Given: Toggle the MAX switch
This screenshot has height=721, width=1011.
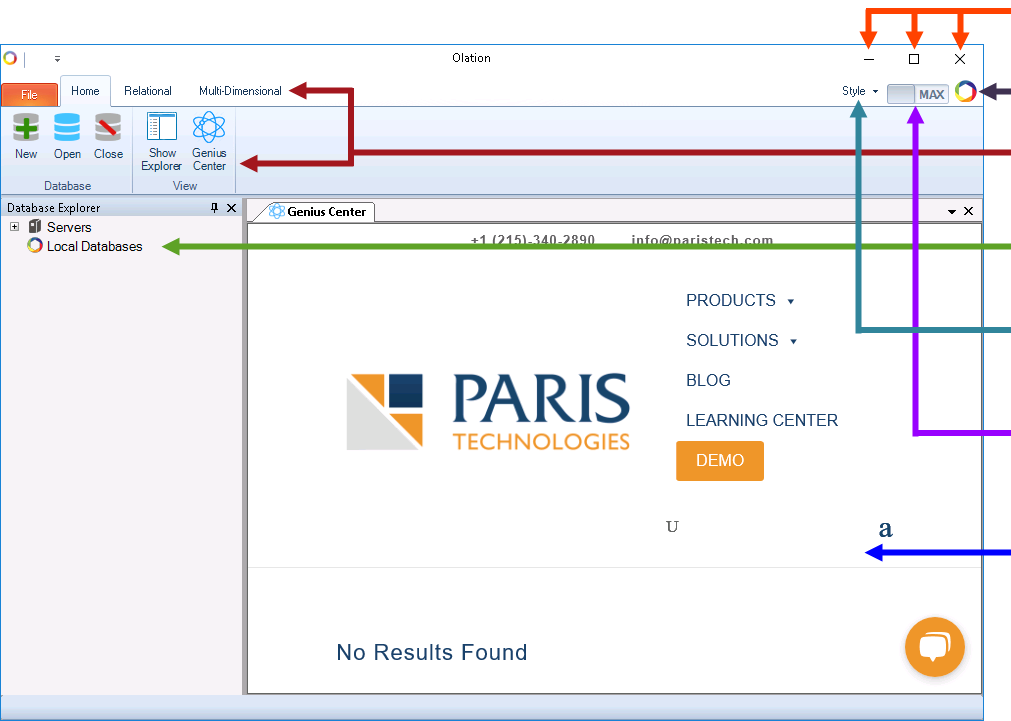Looking at the screenshot, I should pyautogui.click(x=916, y=92).
